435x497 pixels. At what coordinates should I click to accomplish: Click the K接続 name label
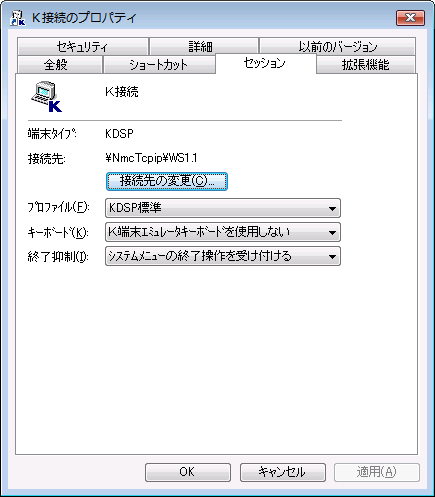pyautogui.click(x=122, y=92)
